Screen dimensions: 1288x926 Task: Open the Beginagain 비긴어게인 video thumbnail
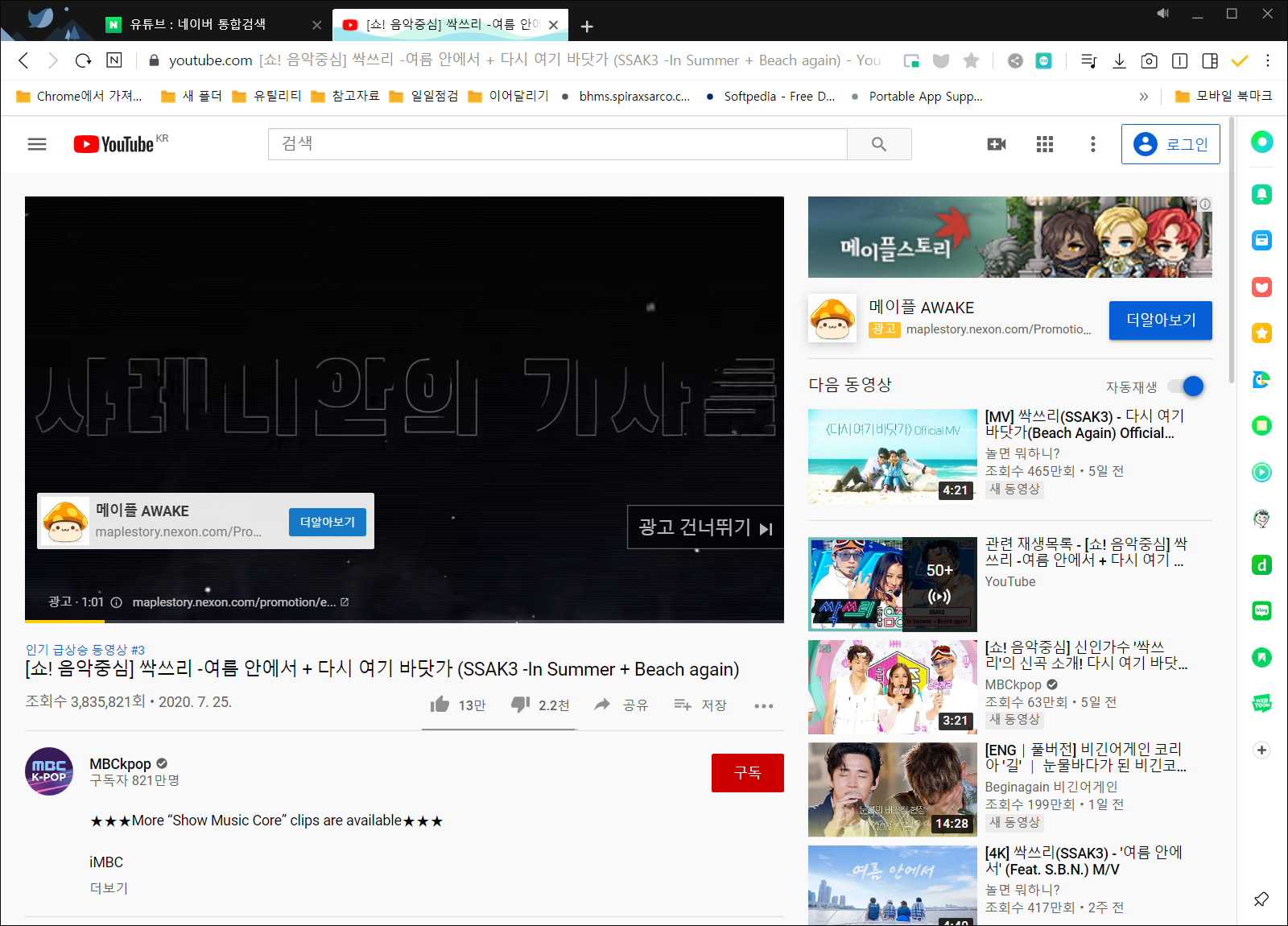892,790
